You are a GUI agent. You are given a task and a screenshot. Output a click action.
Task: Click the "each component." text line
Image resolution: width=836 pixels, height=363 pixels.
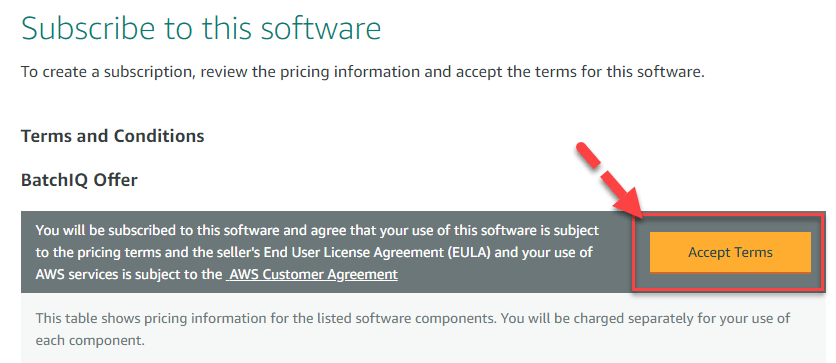(90, 340)
